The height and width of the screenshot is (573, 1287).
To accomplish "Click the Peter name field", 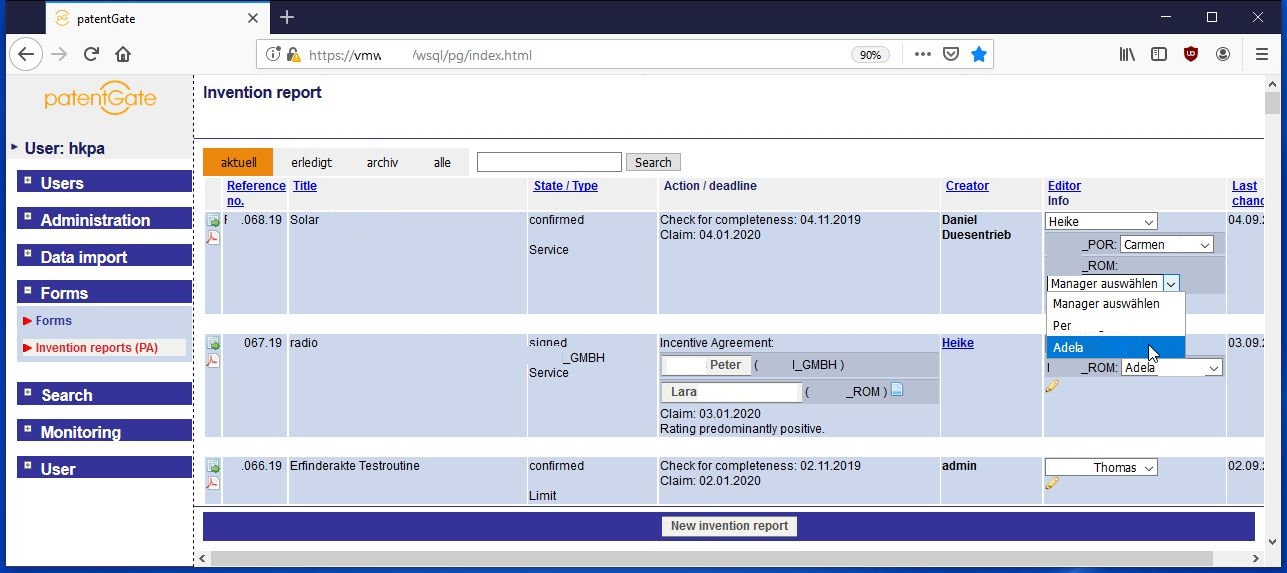I will pyautogui.click(x=707, y=365).
